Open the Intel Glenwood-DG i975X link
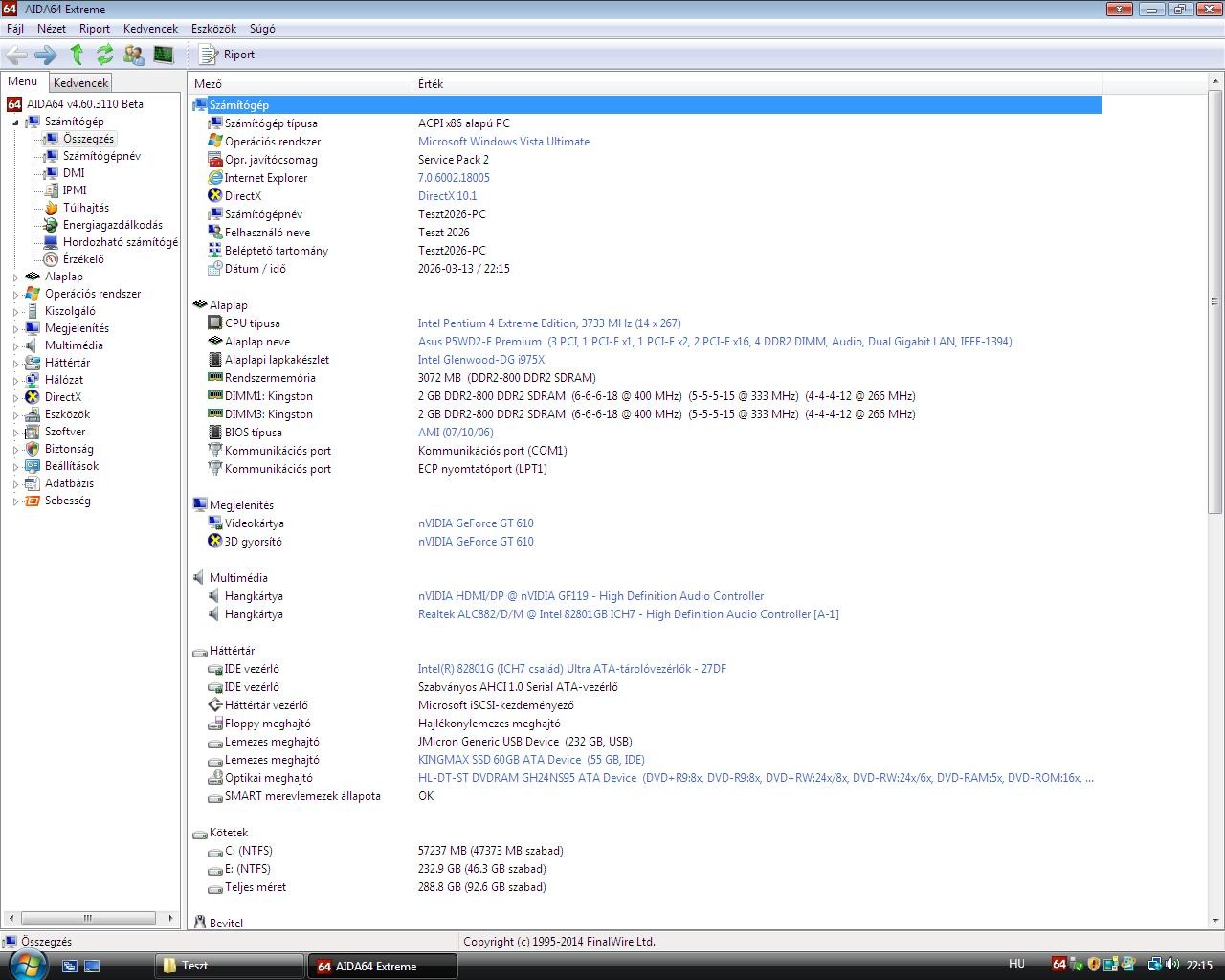Screen dimensions: 1225x980 tap(481, 360)
